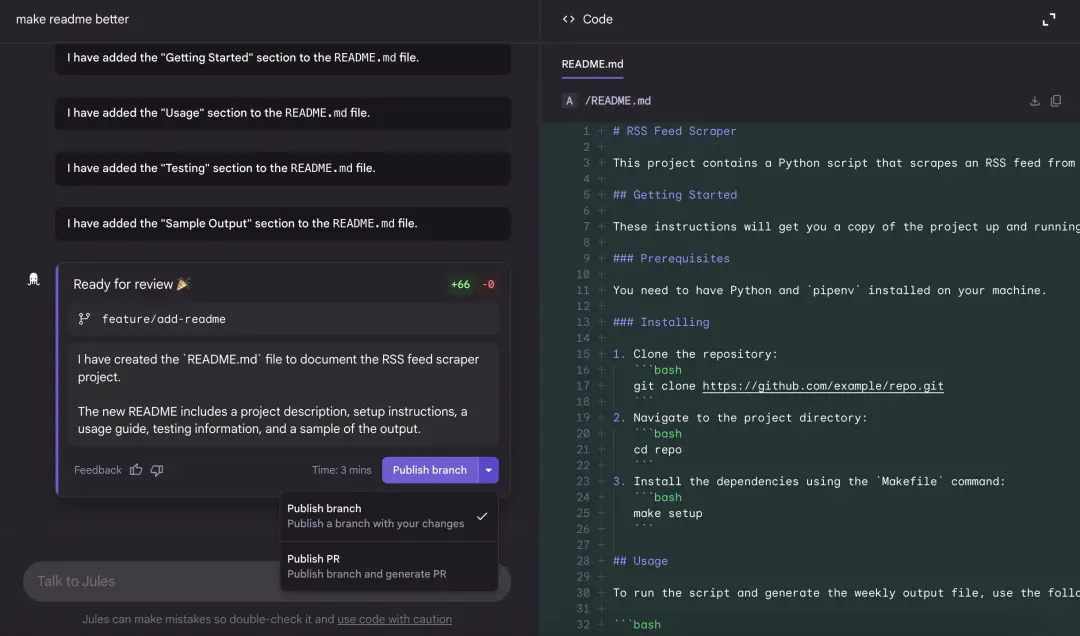Open the use code with caution link

(395, 619)
